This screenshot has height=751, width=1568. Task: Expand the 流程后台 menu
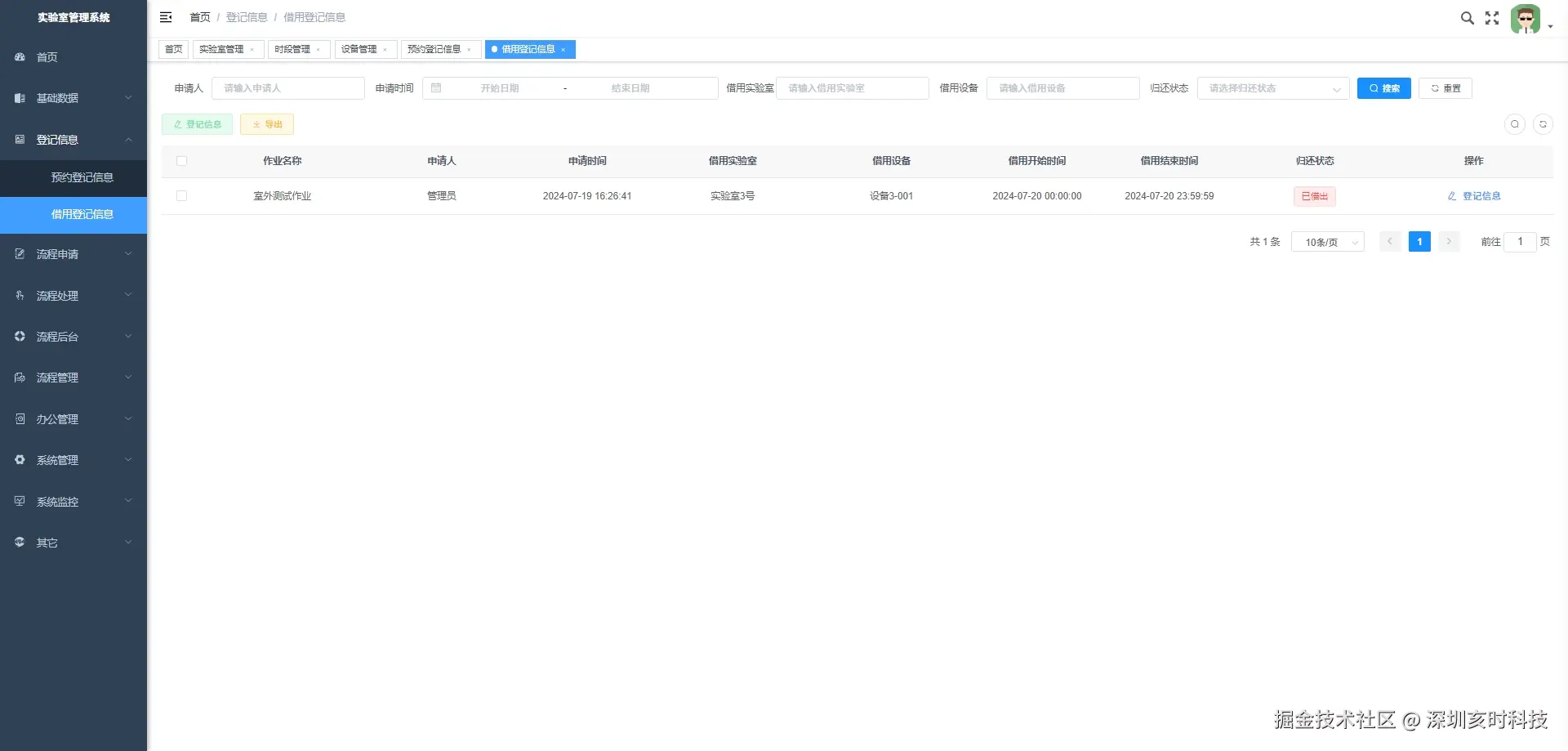tap(73, 337)
